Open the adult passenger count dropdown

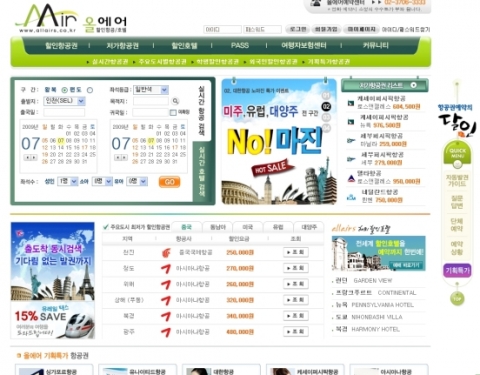pos(67,181)
